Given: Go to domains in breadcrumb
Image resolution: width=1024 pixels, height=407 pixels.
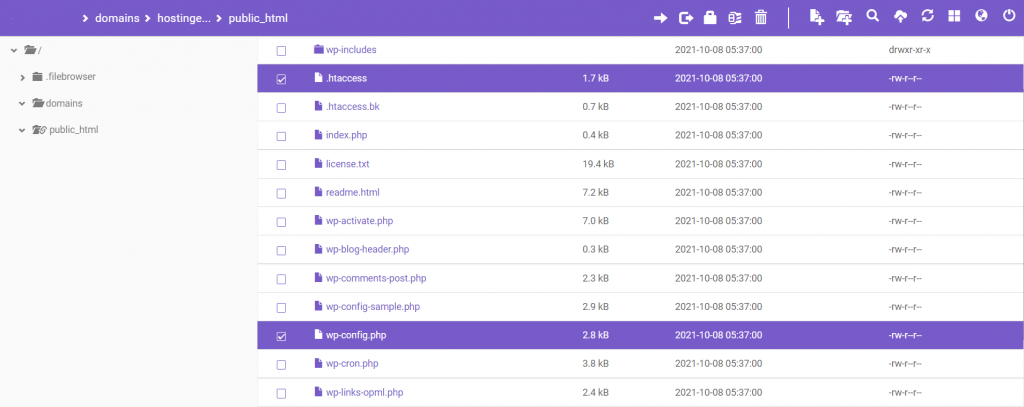Looking at the screenshot, I should click(x=117, y=18).
